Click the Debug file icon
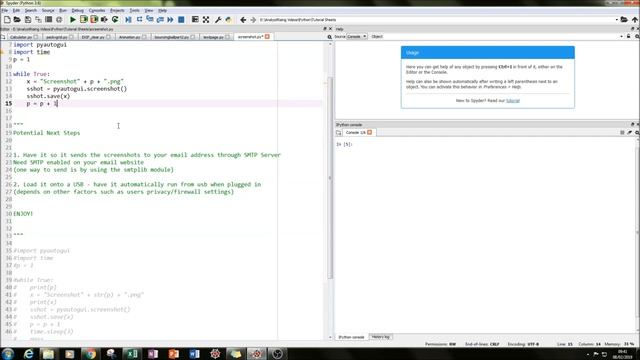 [x=129, y=20]
